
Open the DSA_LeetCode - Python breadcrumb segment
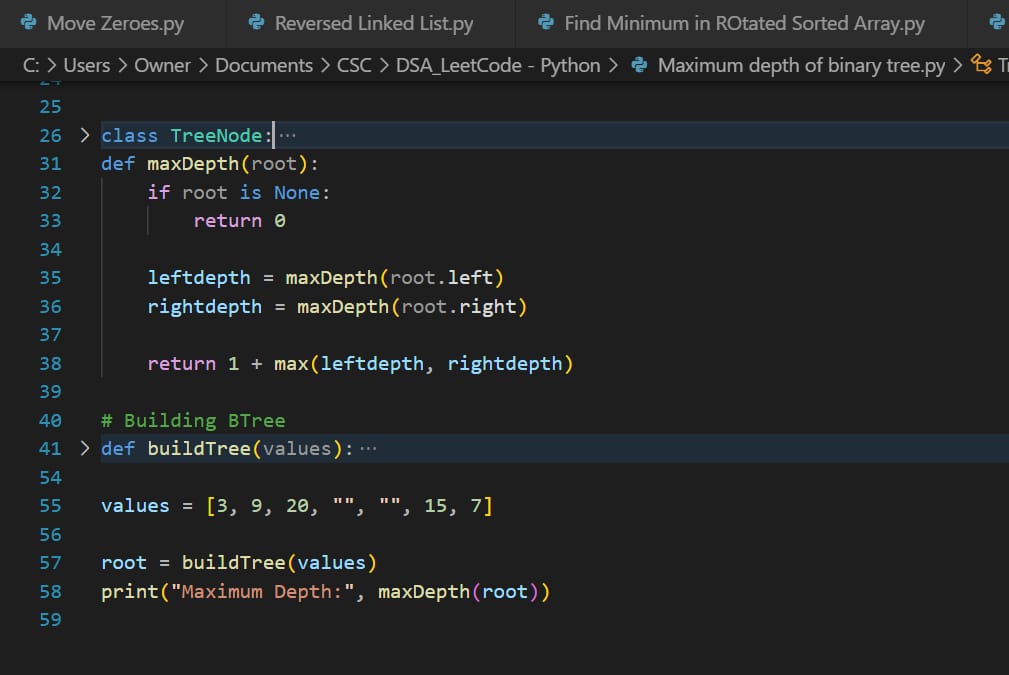(498, 65)
